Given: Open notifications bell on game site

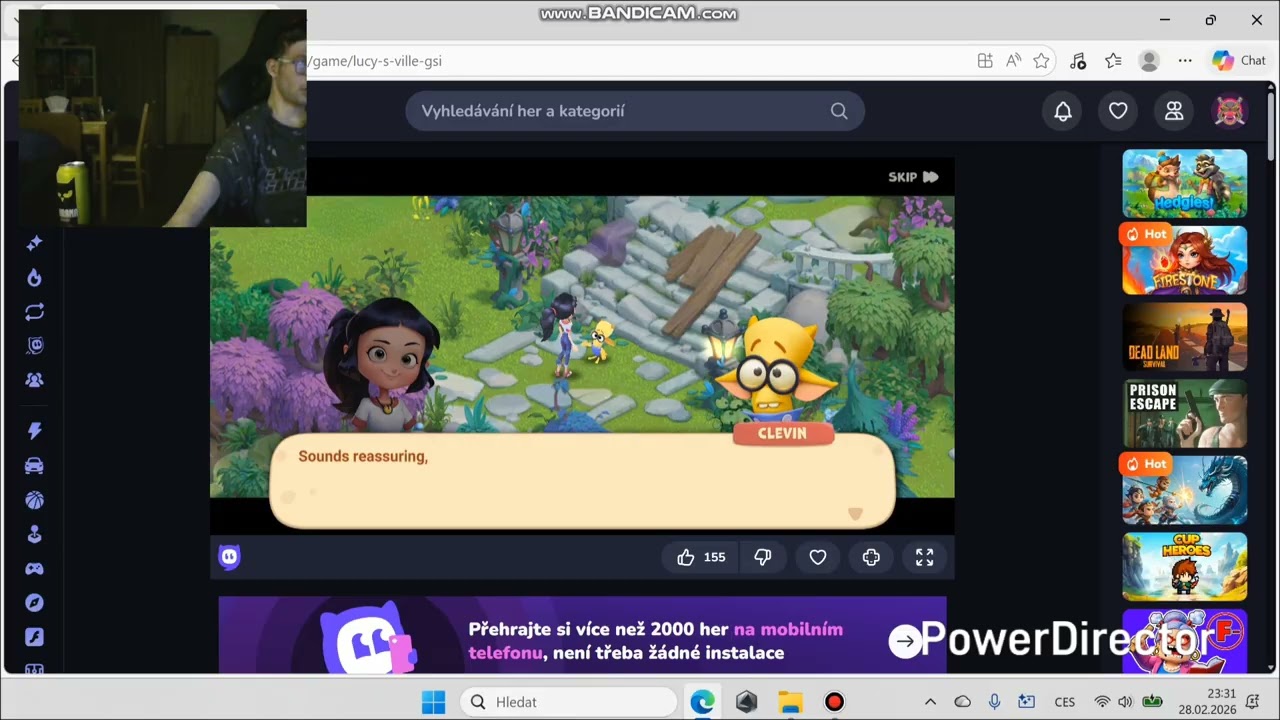Looking at the screenshot, I should 1063,111.
